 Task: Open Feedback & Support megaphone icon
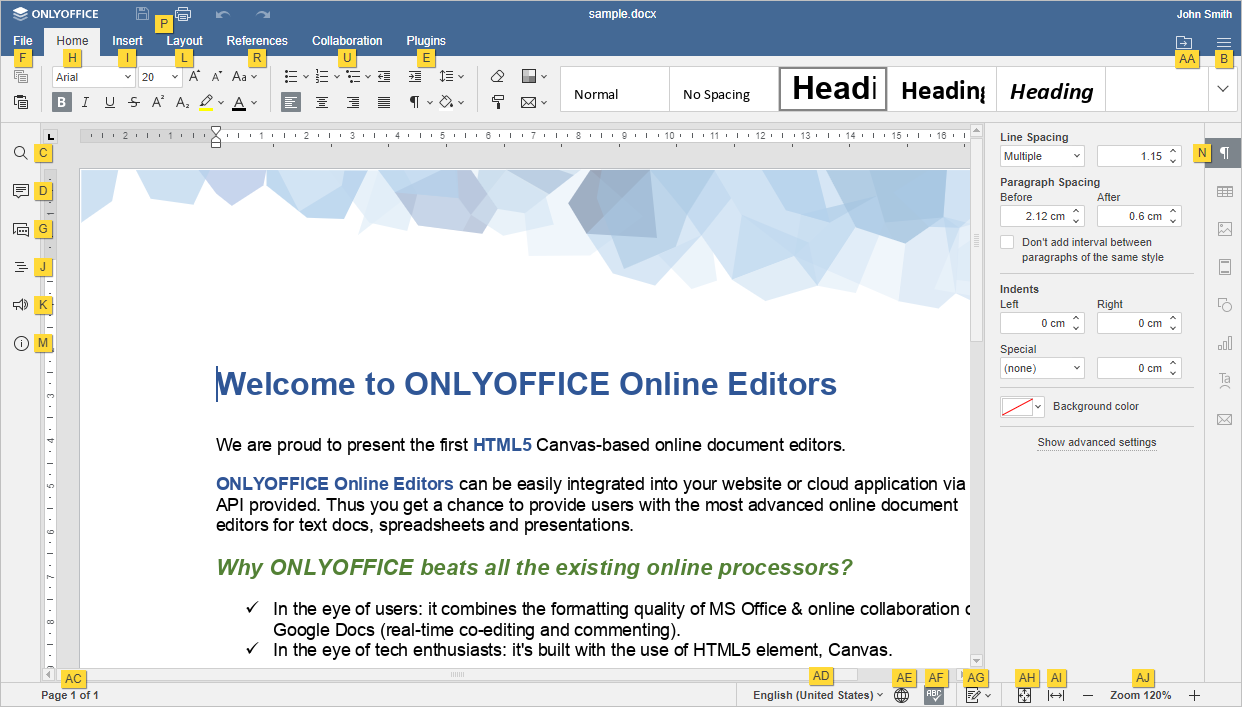coord(21,305)
